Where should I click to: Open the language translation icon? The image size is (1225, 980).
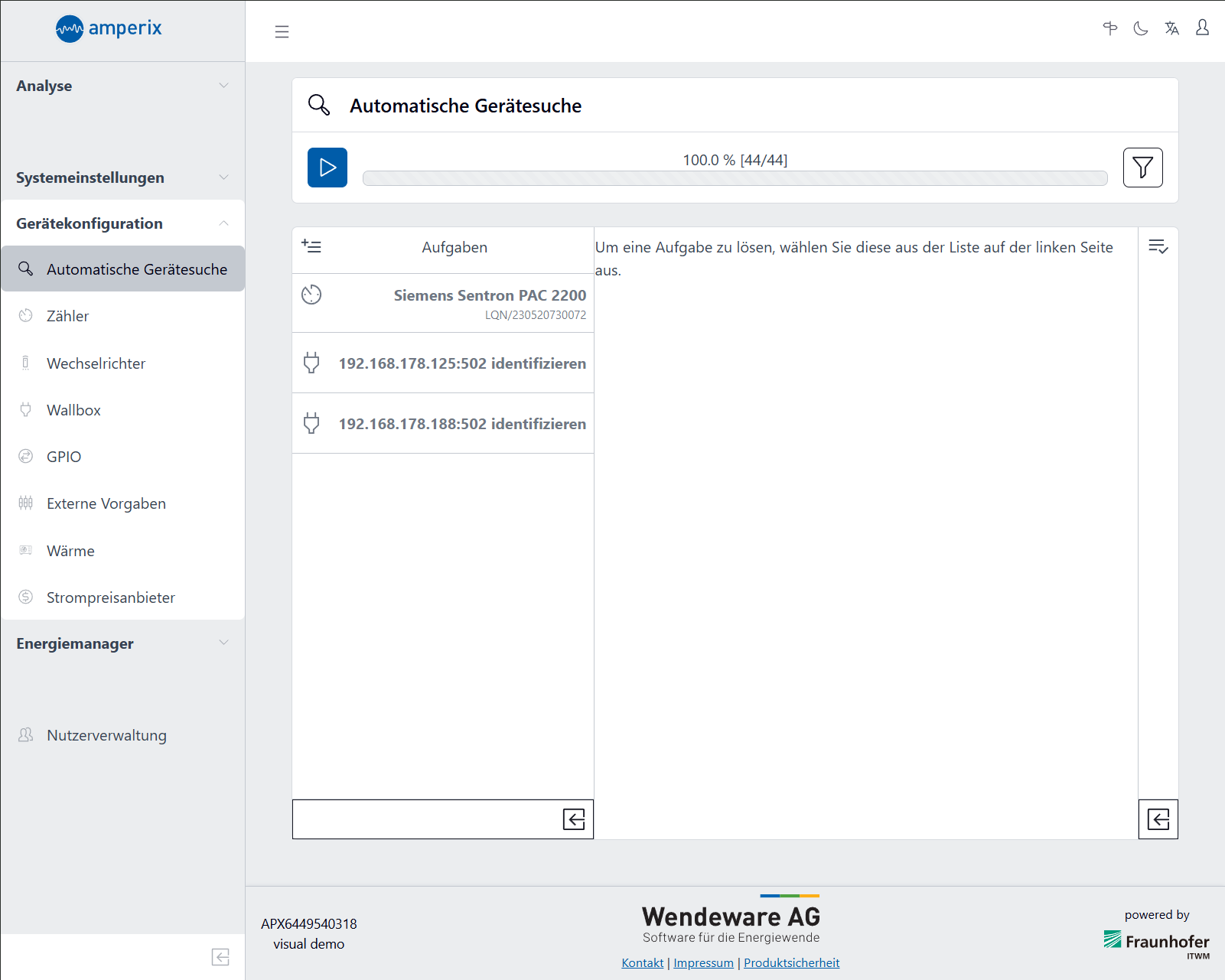tap(1171, 29)
